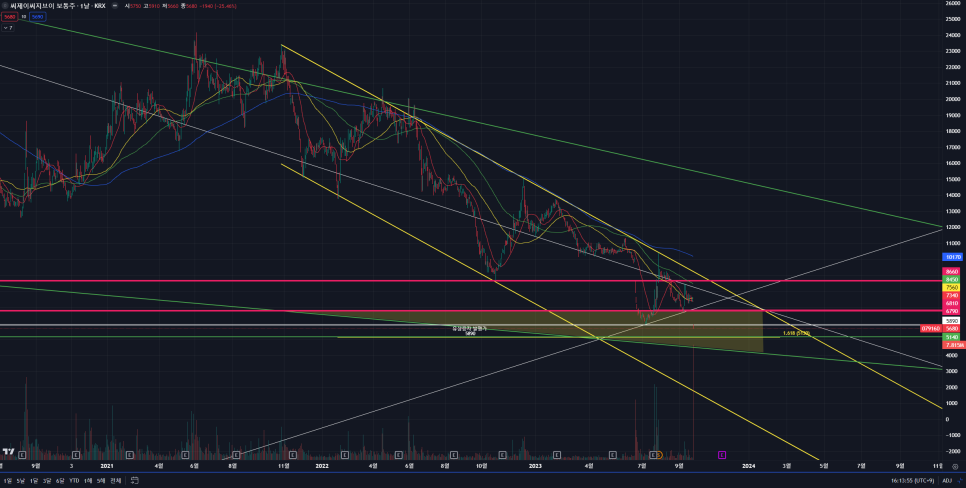This screenshot has width=966, height=488.
Task: Select the 1.618 Fibonacci level label
Action: tap(795, 333)
